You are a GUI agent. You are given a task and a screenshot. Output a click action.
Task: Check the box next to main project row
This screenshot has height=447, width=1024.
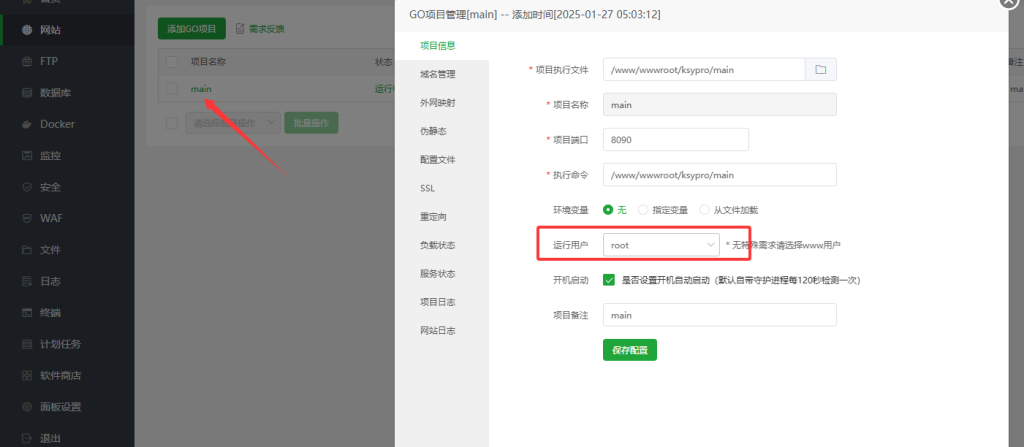coord(172,89)
